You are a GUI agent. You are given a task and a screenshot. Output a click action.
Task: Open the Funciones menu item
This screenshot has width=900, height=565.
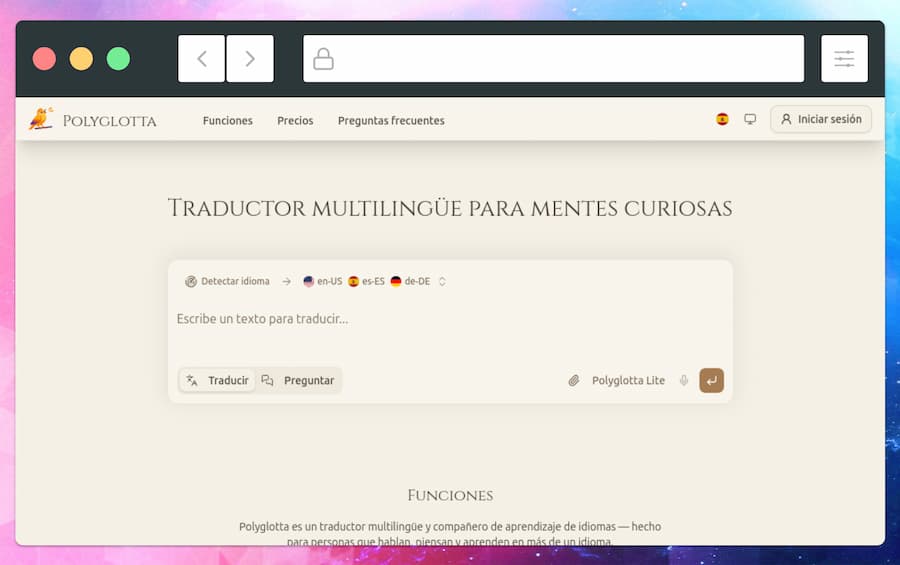227,121
